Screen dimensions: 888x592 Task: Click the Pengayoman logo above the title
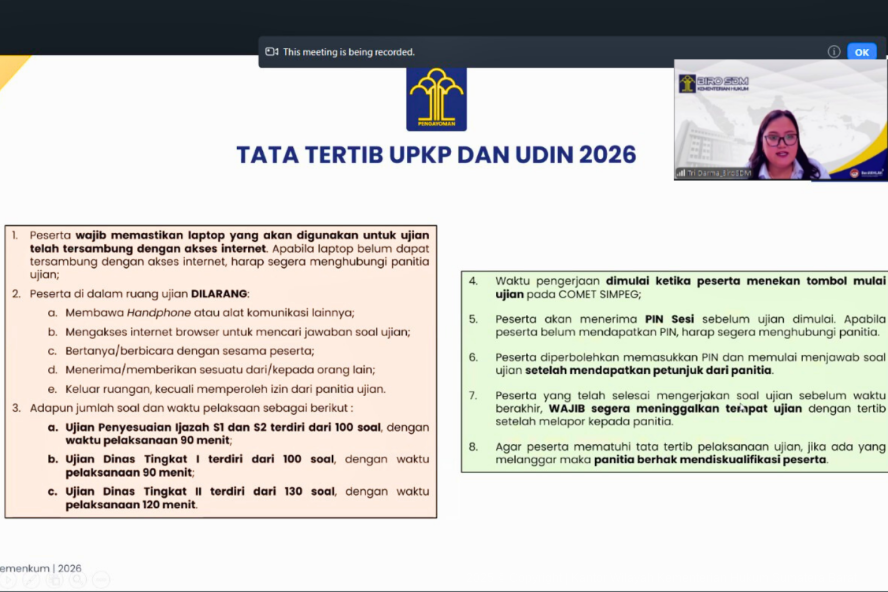point(436,99)
